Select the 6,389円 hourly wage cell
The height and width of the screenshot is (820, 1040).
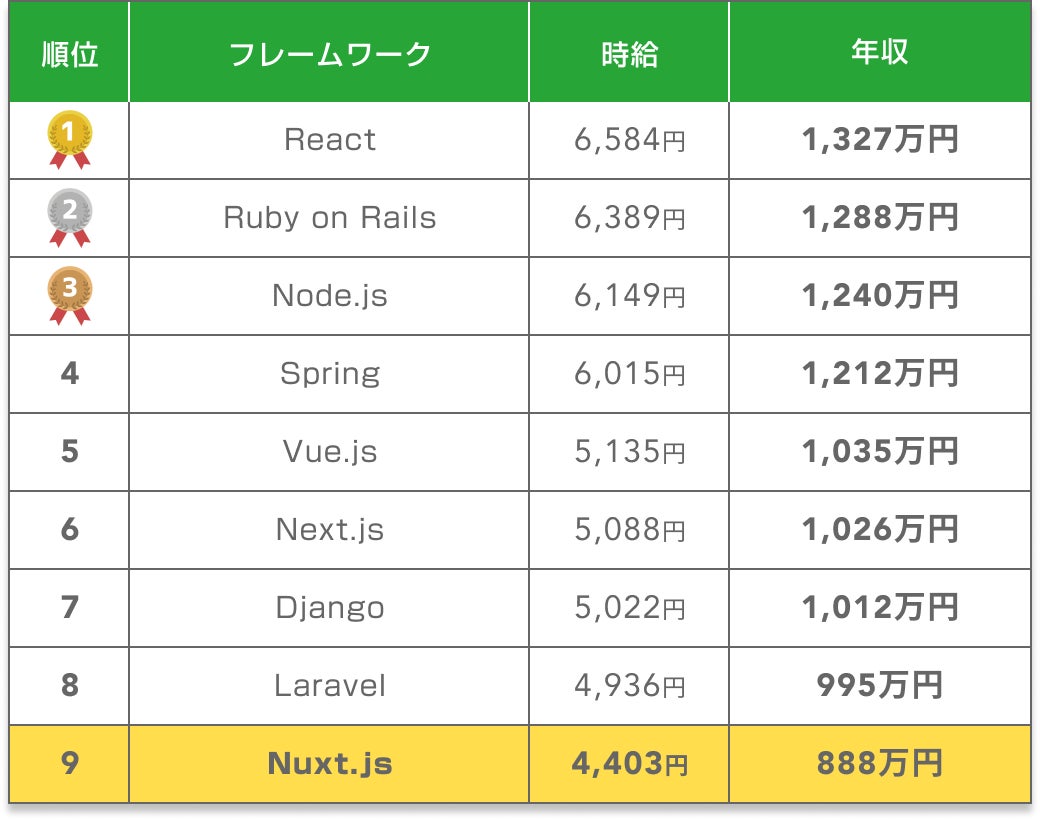(x=629, y=218)
